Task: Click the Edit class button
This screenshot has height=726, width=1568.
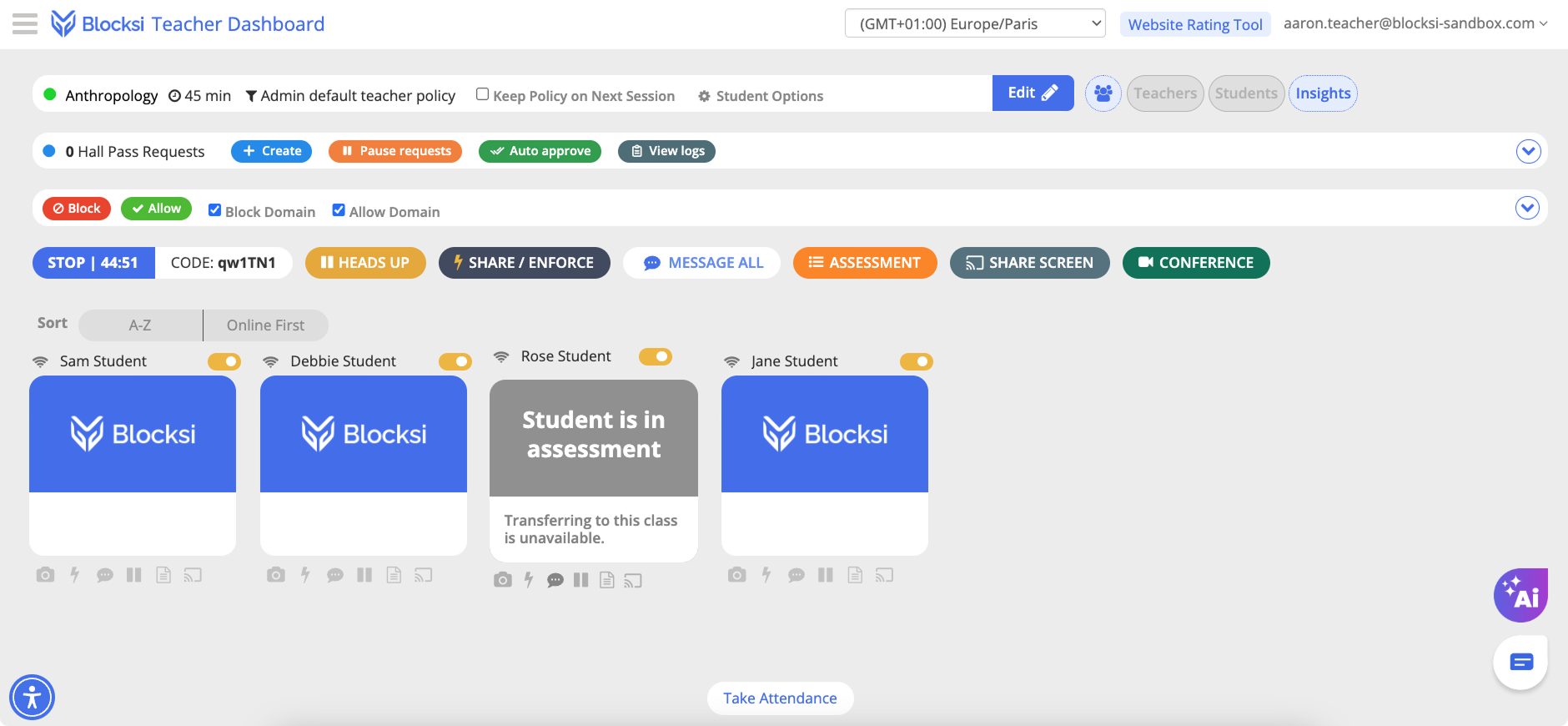Action: tap(1033, 93)
